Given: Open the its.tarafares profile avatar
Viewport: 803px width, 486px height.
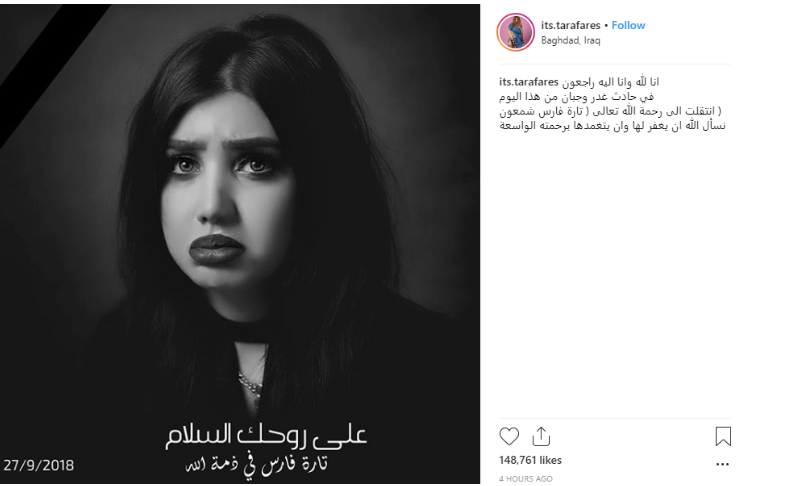Looking at the screenshot, I should 516,32.
